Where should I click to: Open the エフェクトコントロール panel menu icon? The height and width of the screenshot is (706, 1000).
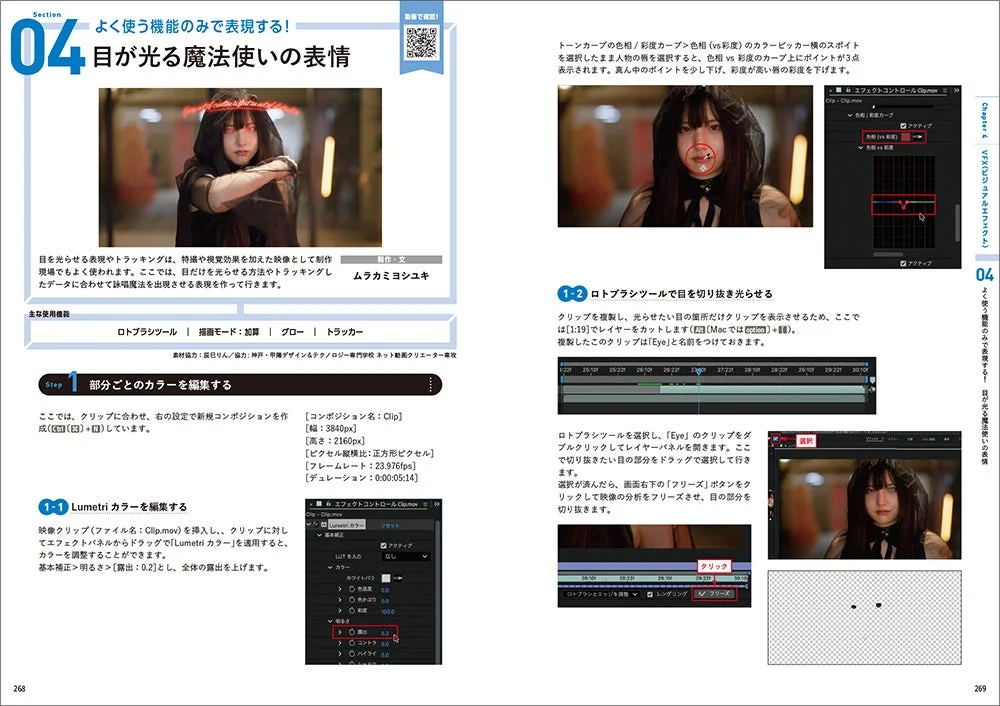tap(425, 504)
